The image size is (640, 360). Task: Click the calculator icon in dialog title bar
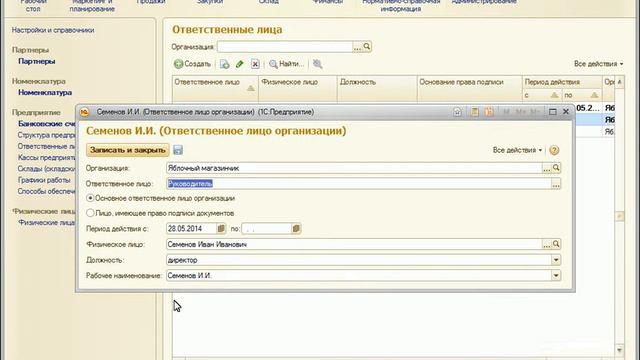point(474,112)
